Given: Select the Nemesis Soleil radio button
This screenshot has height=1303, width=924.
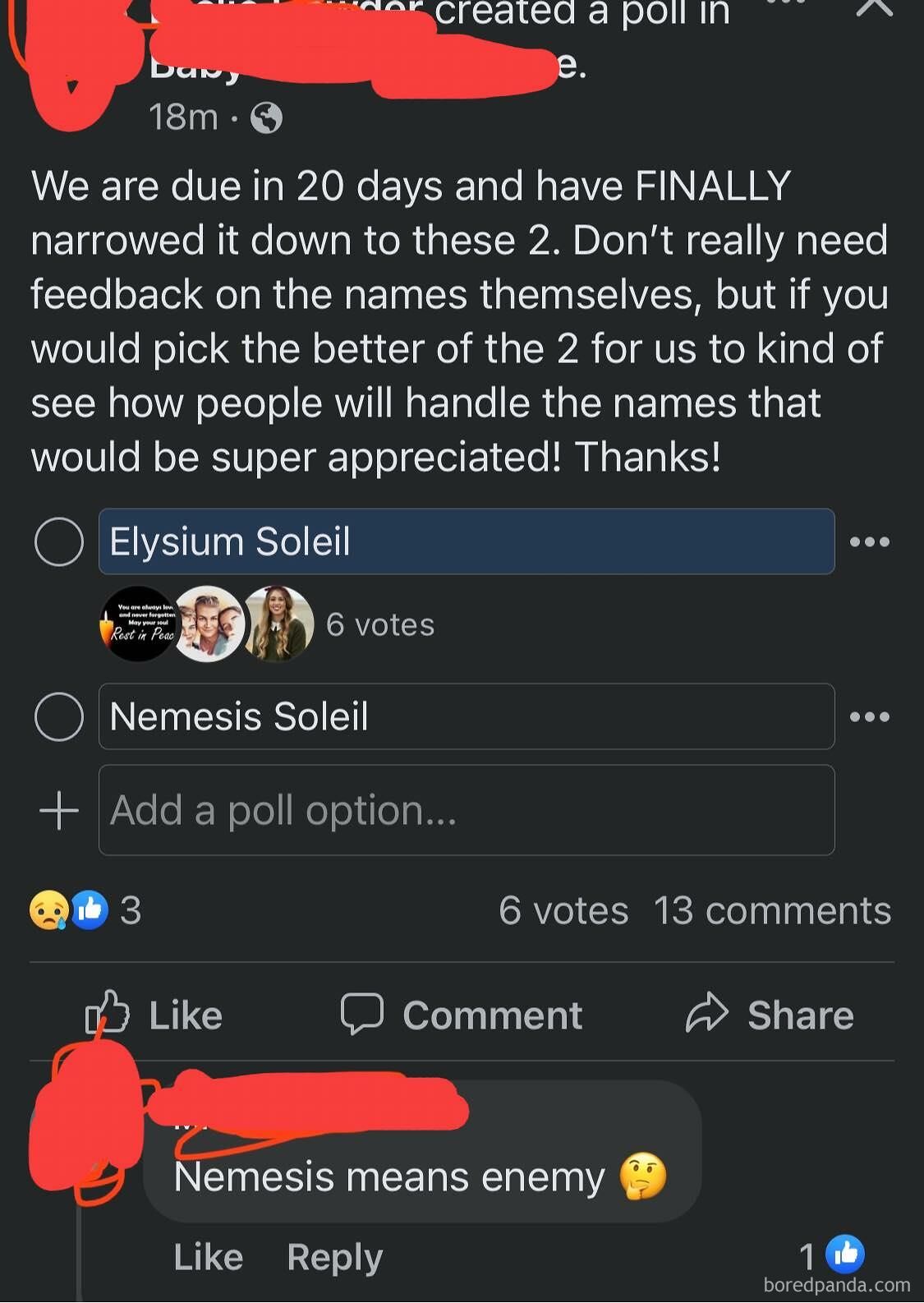Looking at the screenshot, I should click(59, 716).
